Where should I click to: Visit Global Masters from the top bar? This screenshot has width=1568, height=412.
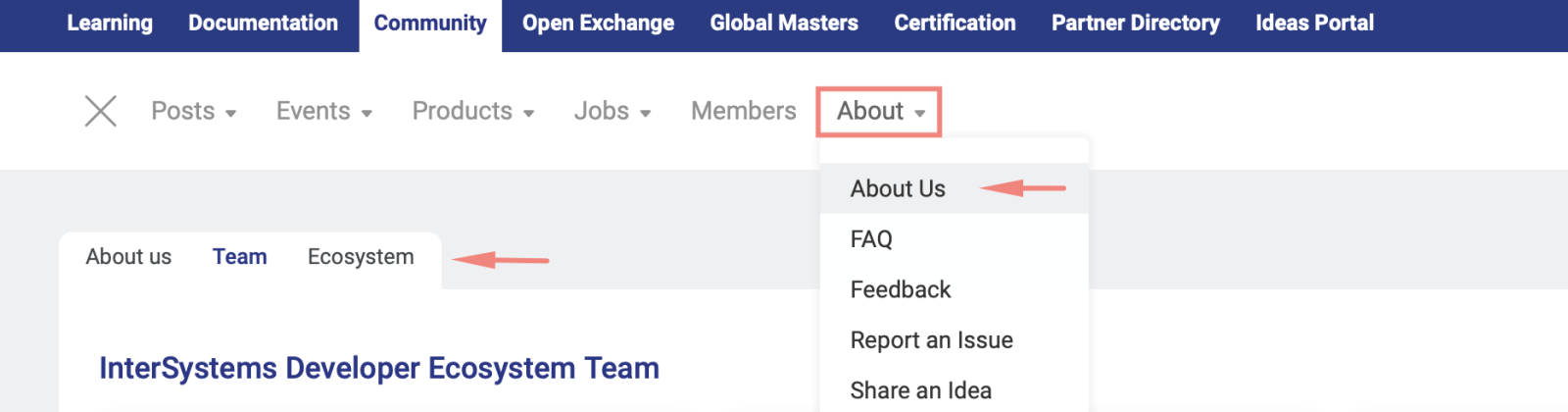pos(784,24)
